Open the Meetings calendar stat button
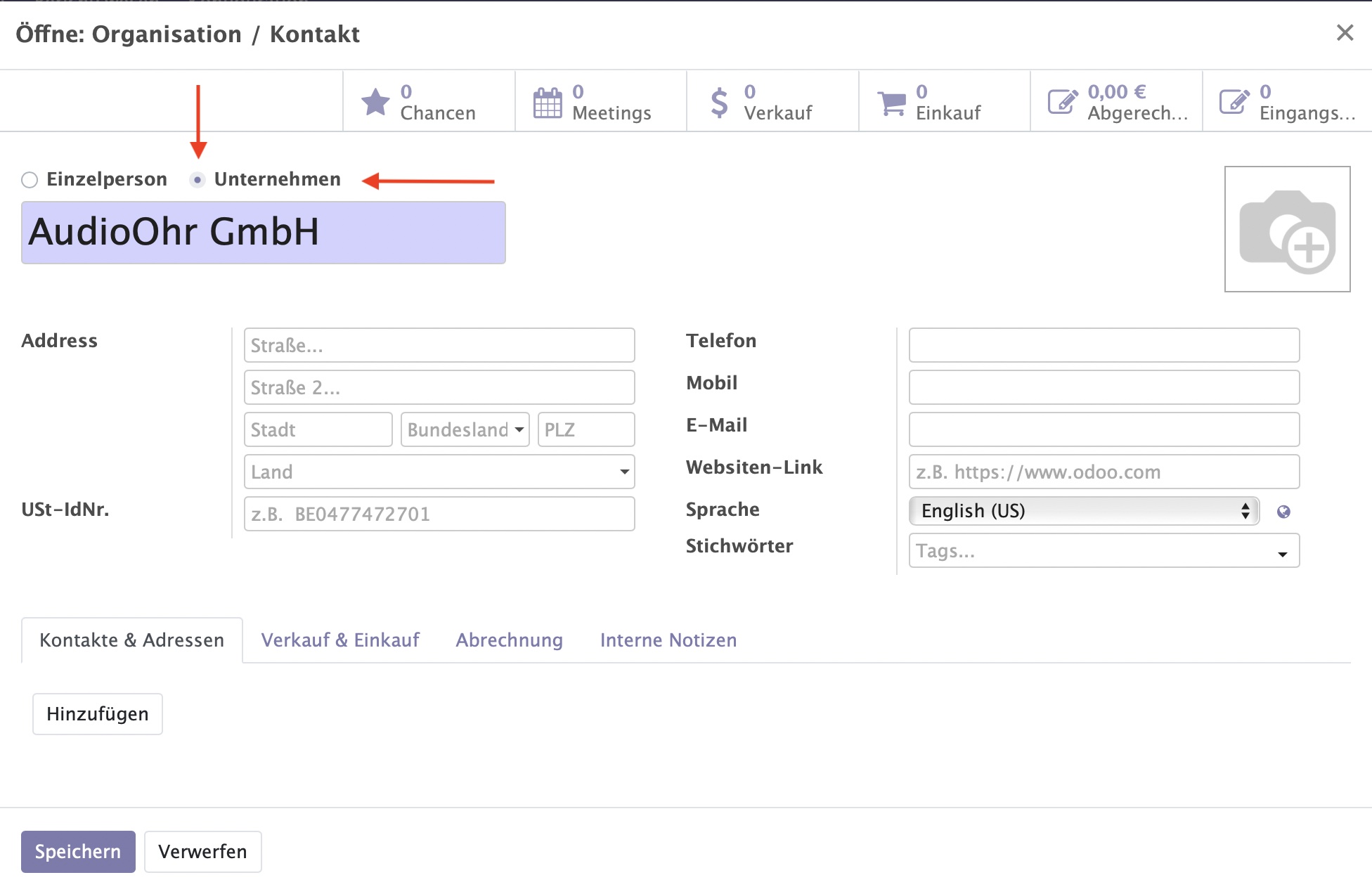 coord(601,101)
